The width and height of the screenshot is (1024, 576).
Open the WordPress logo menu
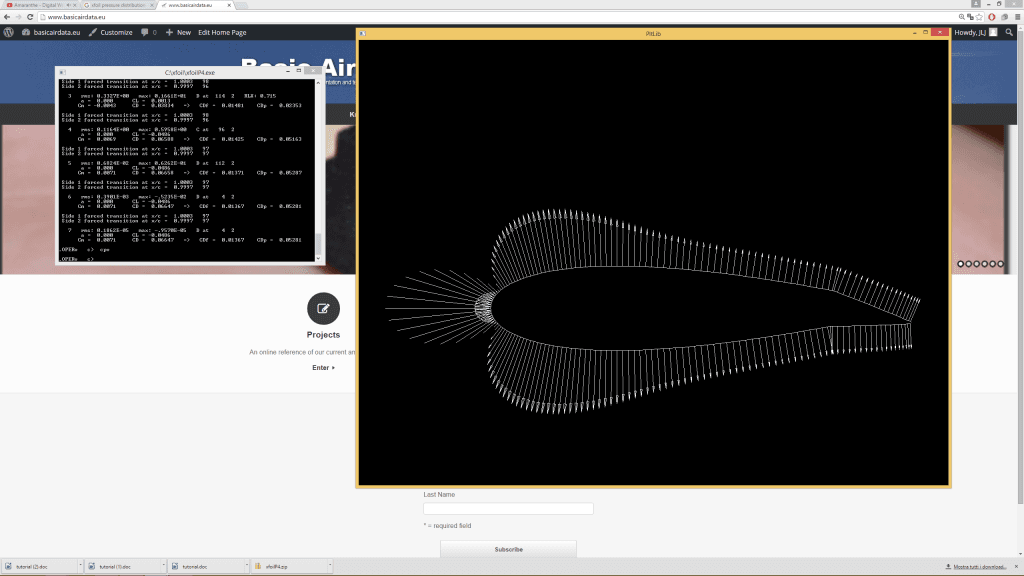tap(8, 32)
